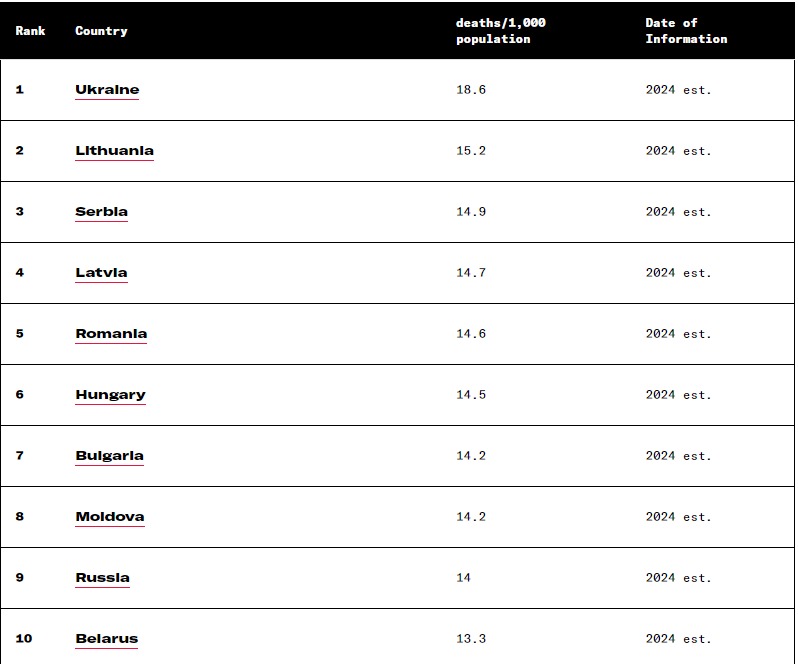Image resolution: width=798 pixels, height=664 pixels.
Task: Open the Ukraine country link
Action: (107, 90)
